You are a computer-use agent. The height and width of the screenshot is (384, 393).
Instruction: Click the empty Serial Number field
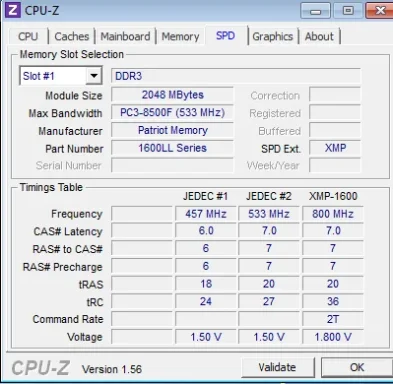(x=172, y=165)
